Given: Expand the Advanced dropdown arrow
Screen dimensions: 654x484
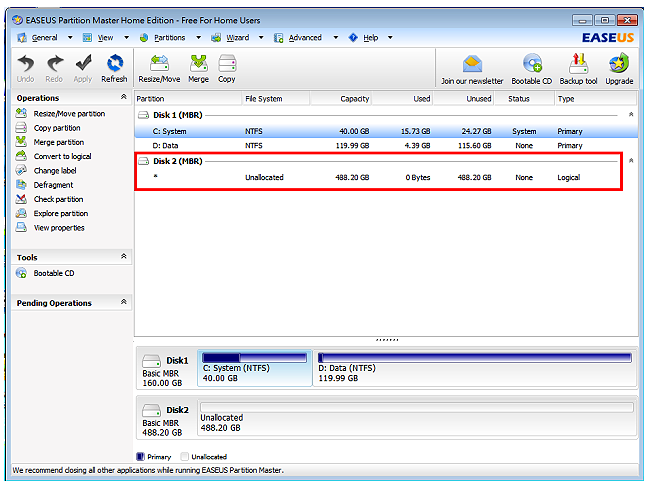Looking at the screenshot, I should [x=335, y=38].
